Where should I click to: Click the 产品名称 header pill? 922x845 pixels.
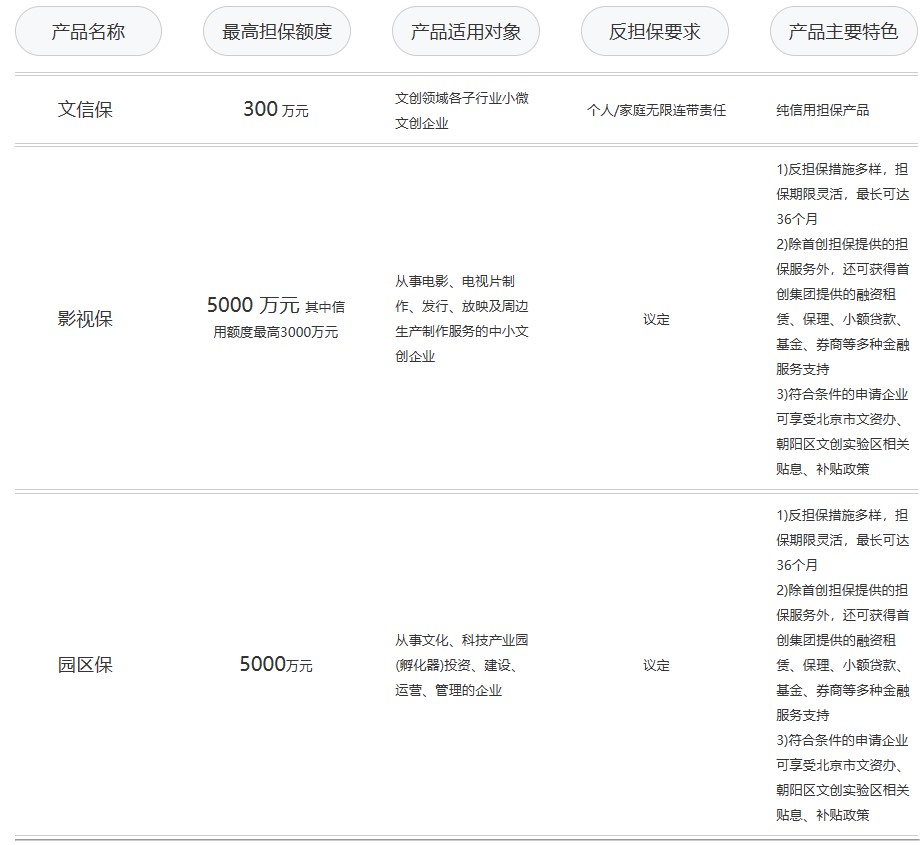click(88, 31)
